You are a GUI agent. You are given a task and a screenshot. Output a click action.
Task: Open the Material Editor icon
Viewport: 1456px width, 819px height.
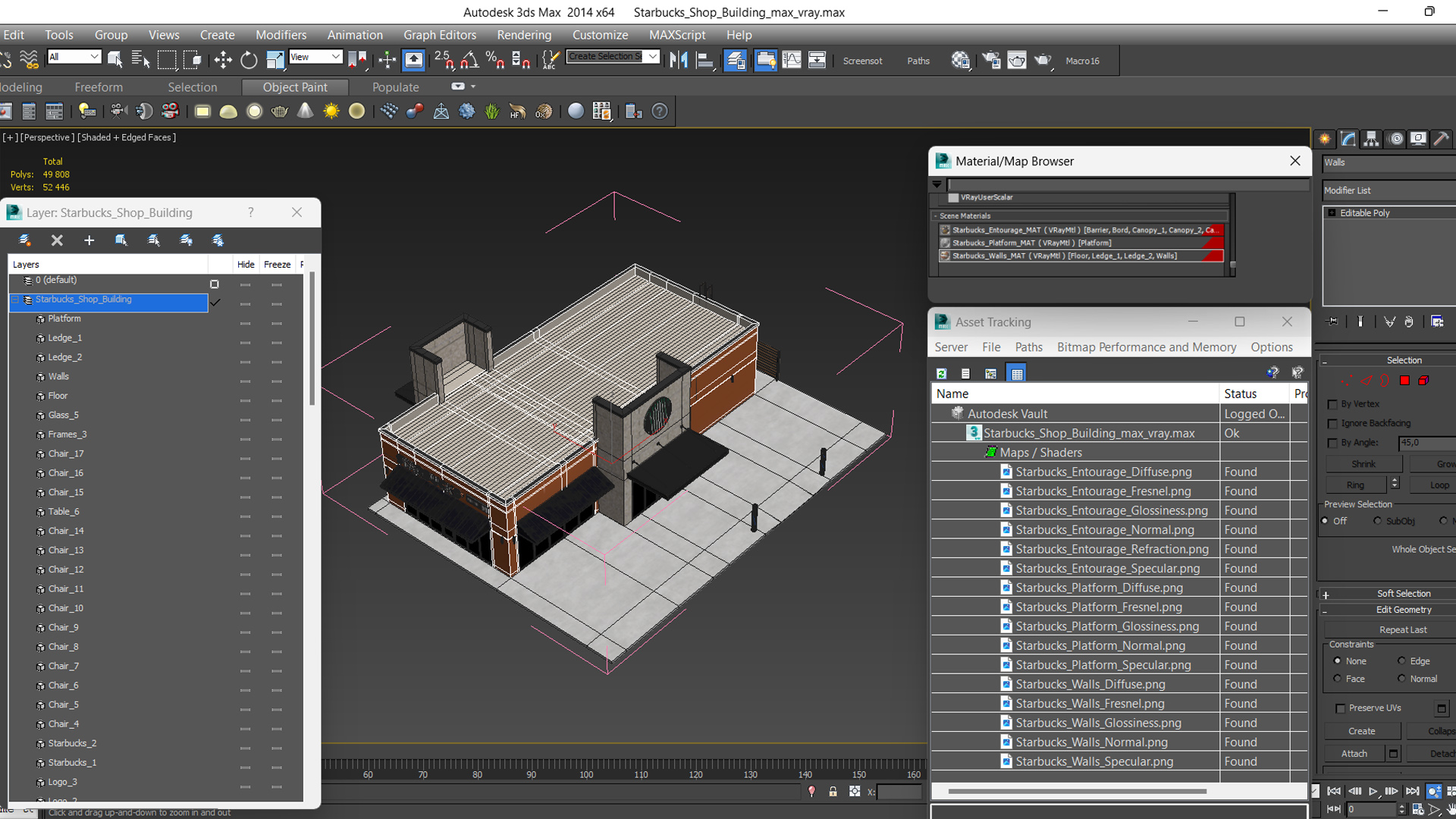961,60
